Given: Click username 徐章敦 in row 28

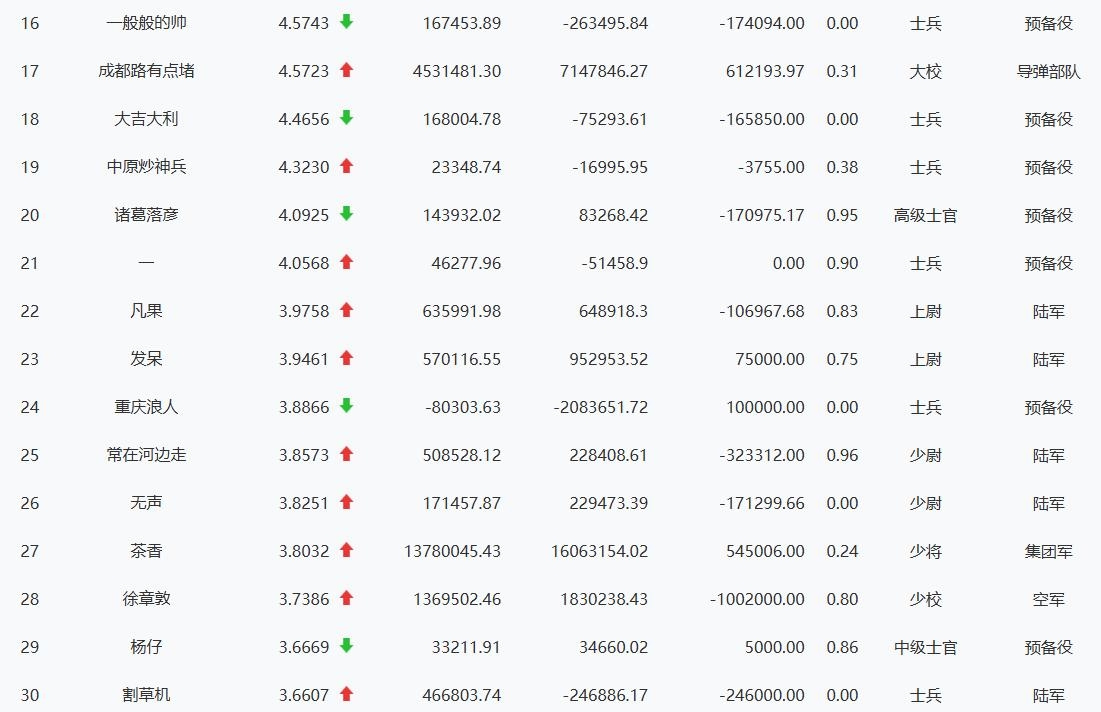Looking at the screenshot, I should coord(146,599).
